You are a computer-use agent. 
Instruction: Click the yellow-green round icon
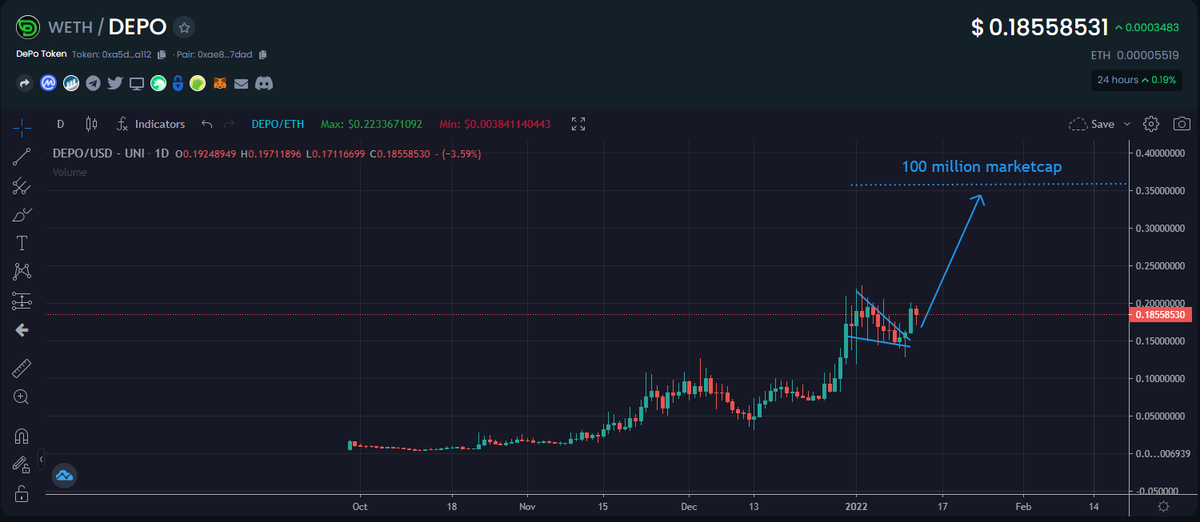198,84
